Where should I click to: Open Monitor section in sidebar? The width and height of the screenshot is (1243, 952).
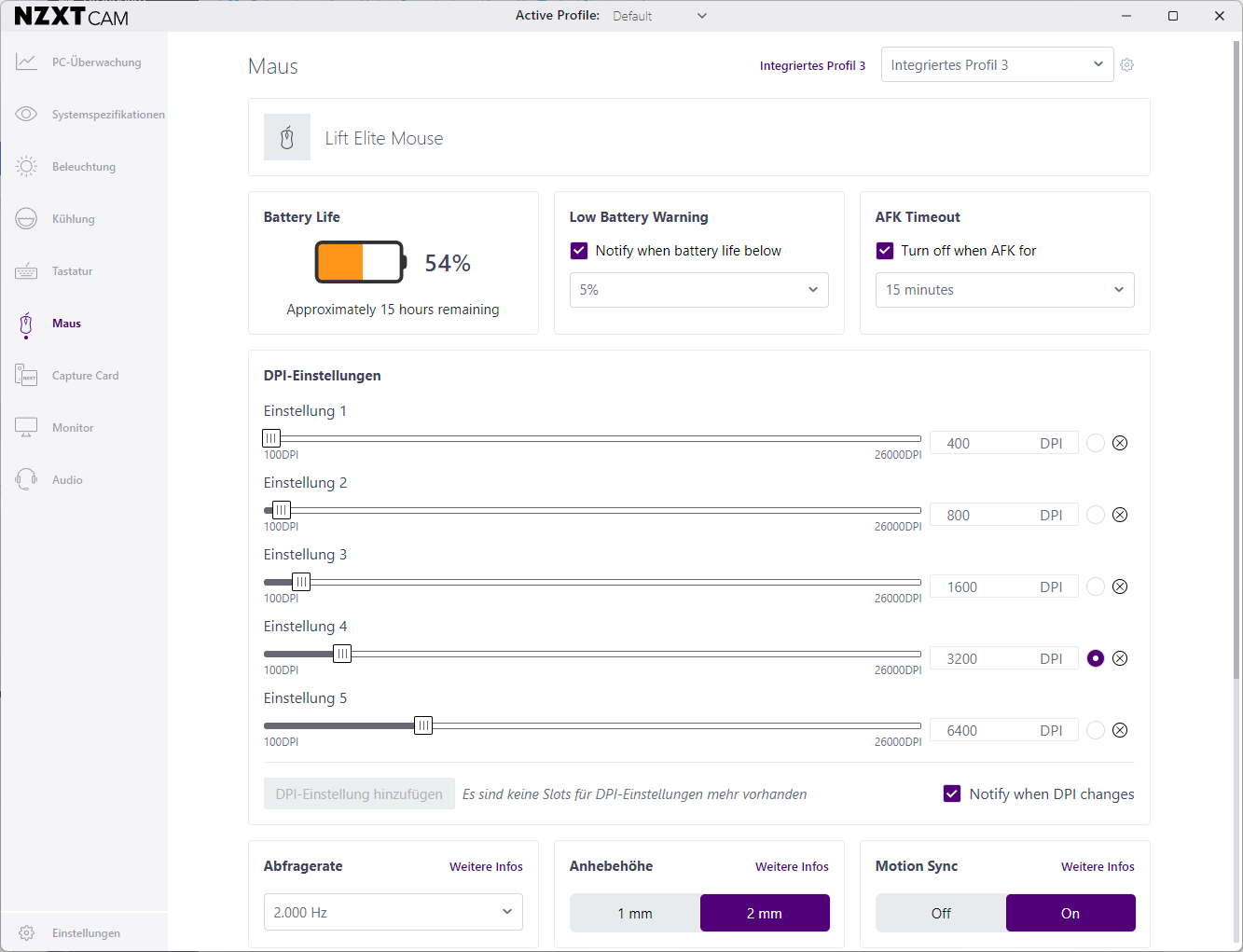(x=73, y=428)
